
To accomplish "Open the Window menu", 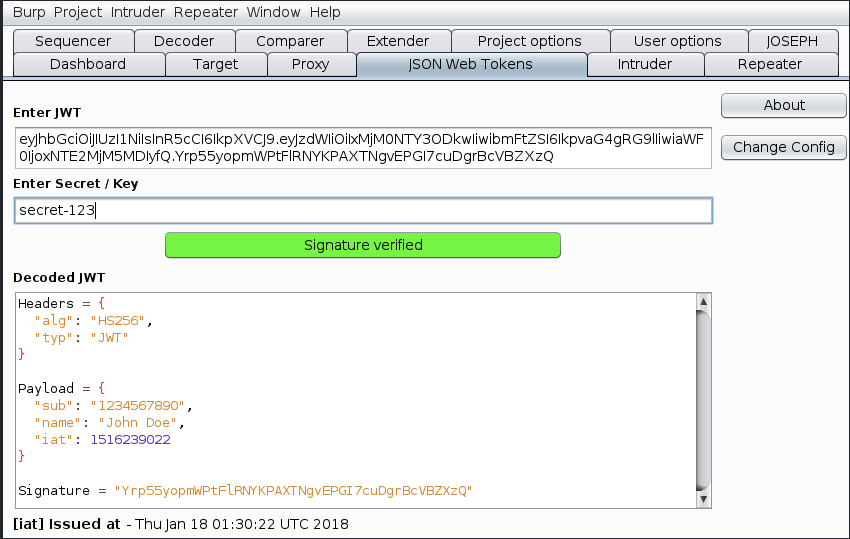I will pyautogui.click(x=273, y=12).
